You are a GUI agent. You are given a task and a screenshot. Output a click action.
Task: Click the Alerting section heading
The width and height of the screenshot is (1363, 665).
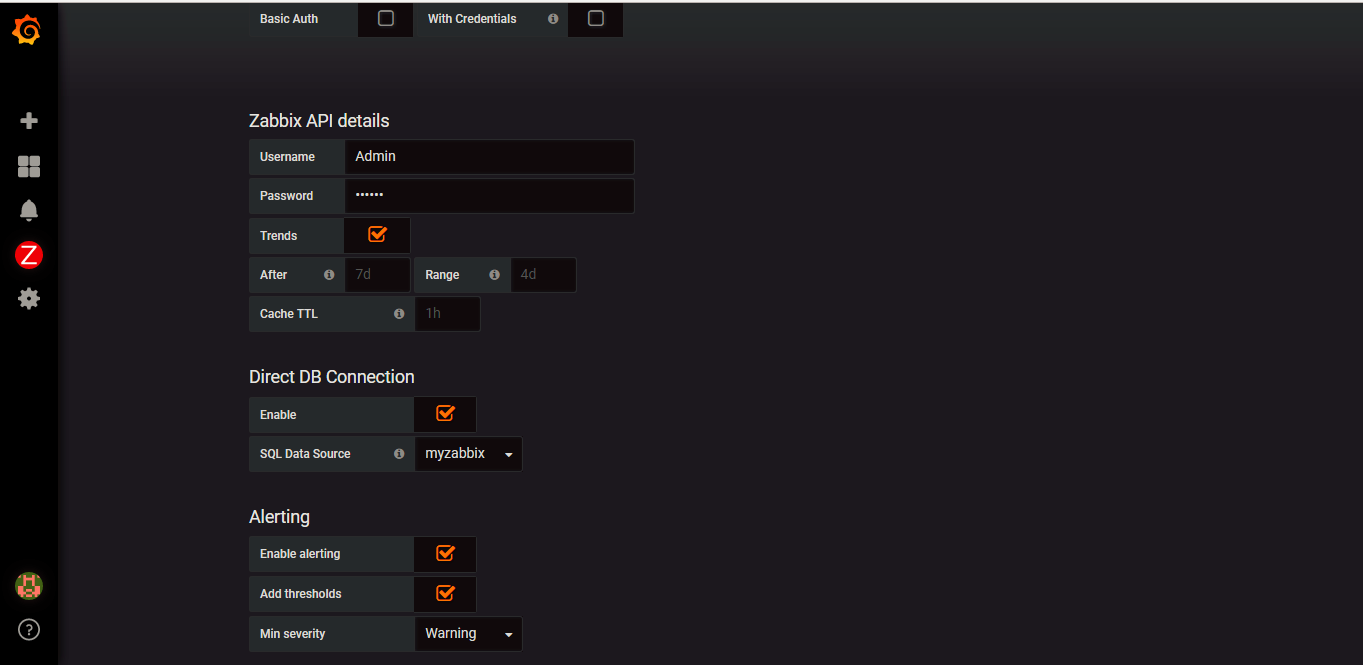click(279, 517)
